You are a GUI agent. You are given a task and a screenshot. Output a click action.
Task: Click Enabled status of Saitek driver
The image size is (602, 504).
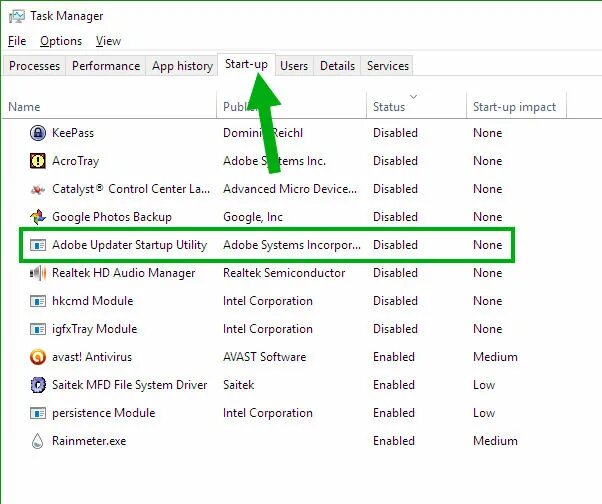(x=394, y=385)
